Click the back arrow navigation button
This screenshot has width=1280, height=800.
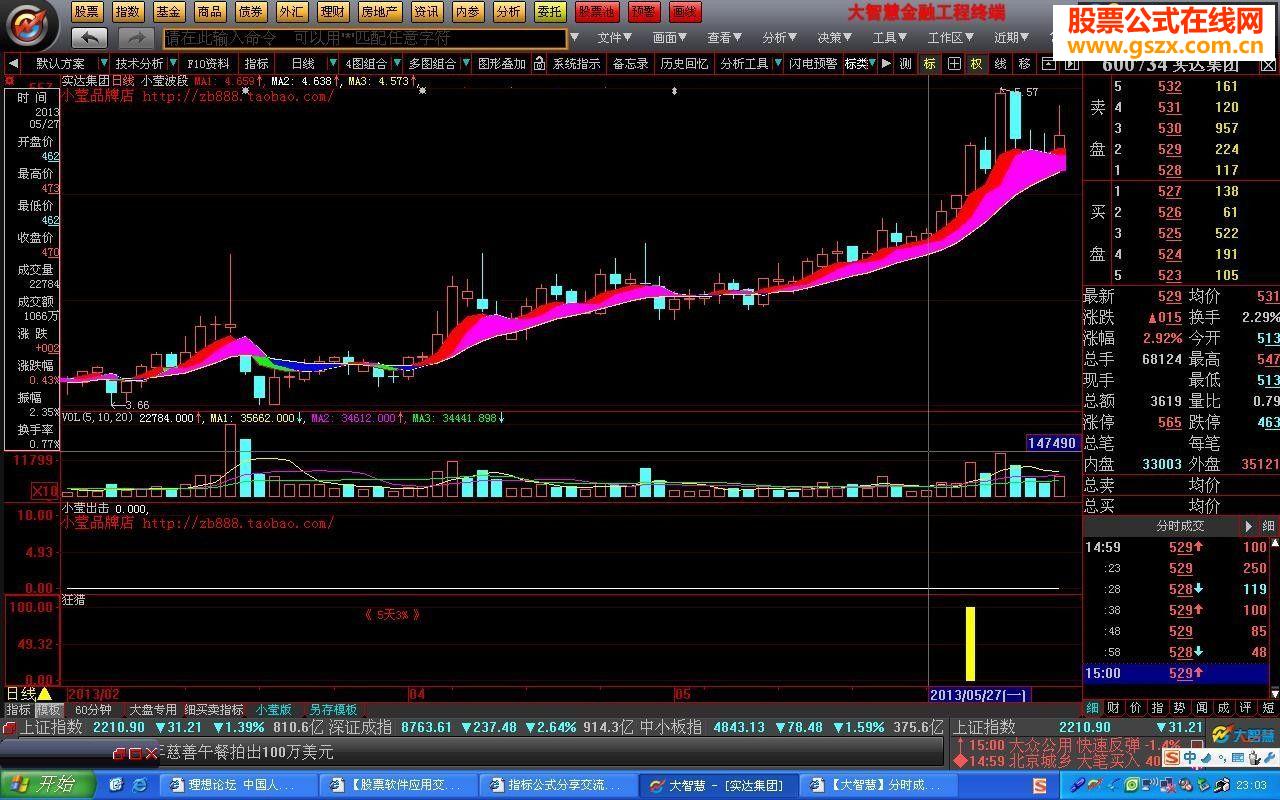[90, 38]
